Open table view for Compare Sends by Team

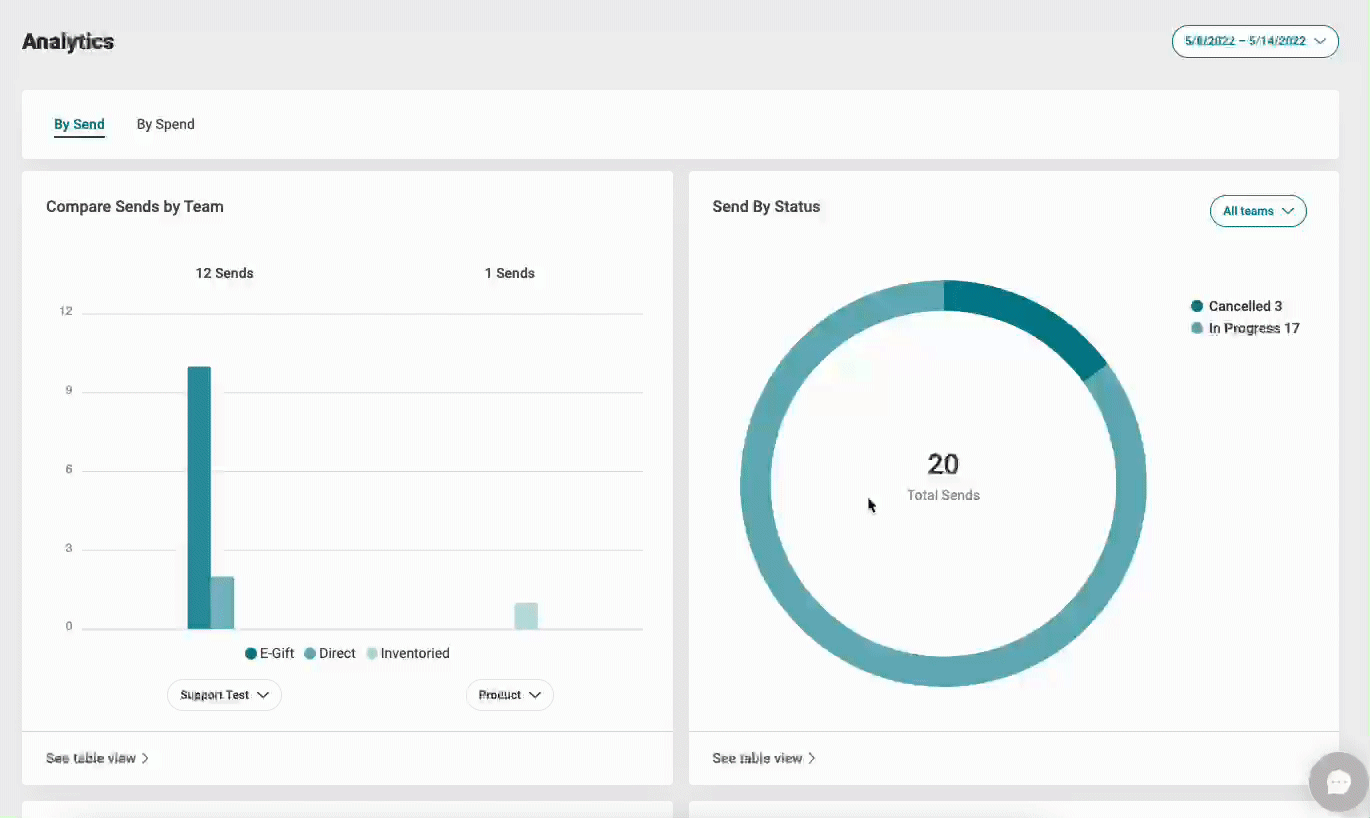(x=97, y=759)
